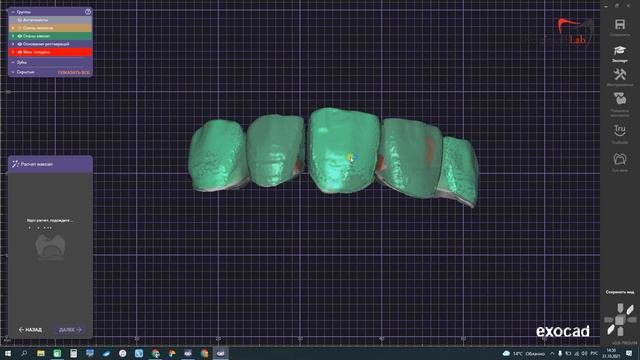Expand the Основания реставраций group arrow
Viewport: 640px width, 360px height.
point(13,44)
